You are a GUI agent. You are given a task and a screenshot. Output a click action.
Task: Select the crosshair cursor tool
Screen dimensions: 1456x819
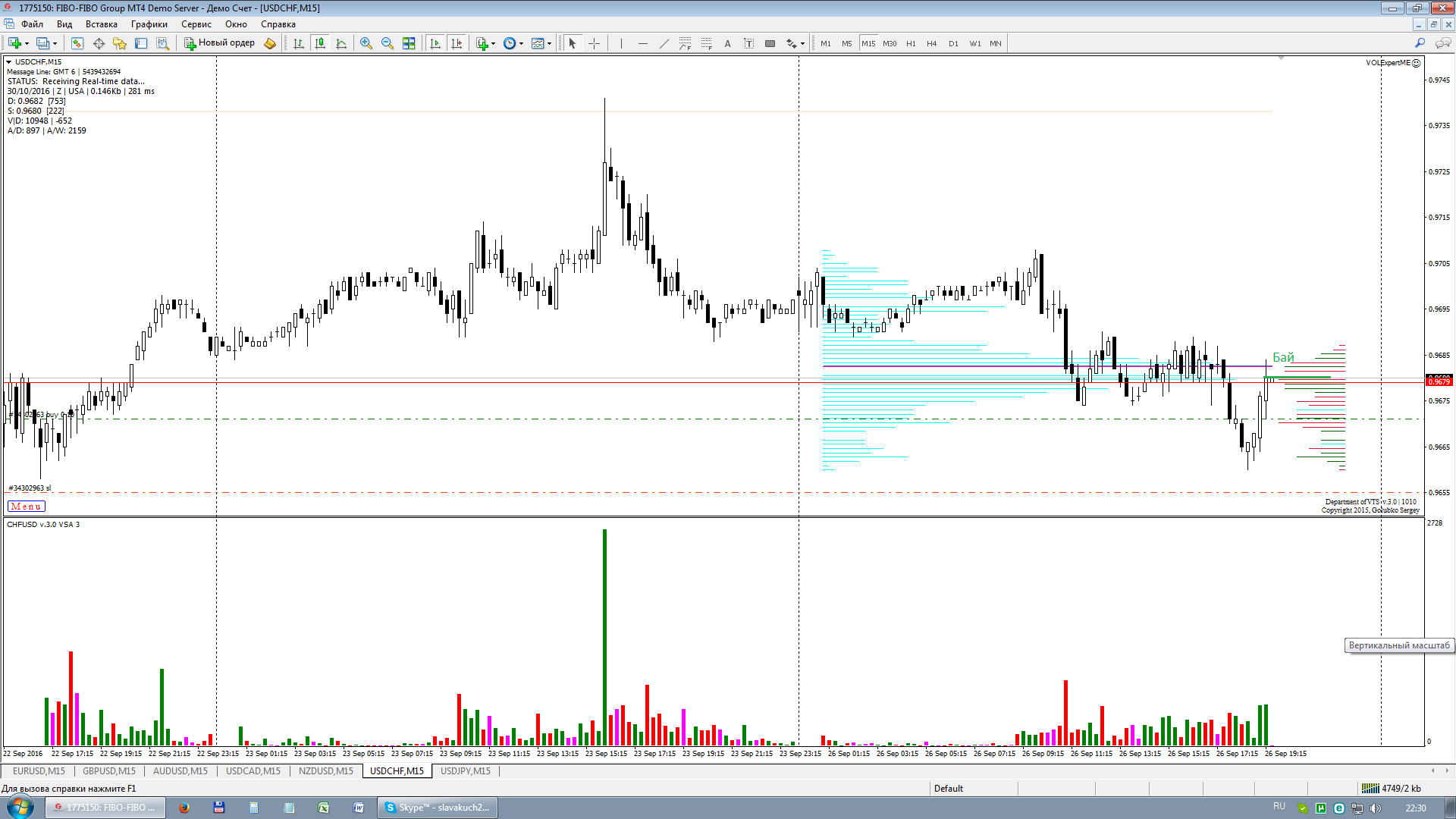click(x=594, y=43)
